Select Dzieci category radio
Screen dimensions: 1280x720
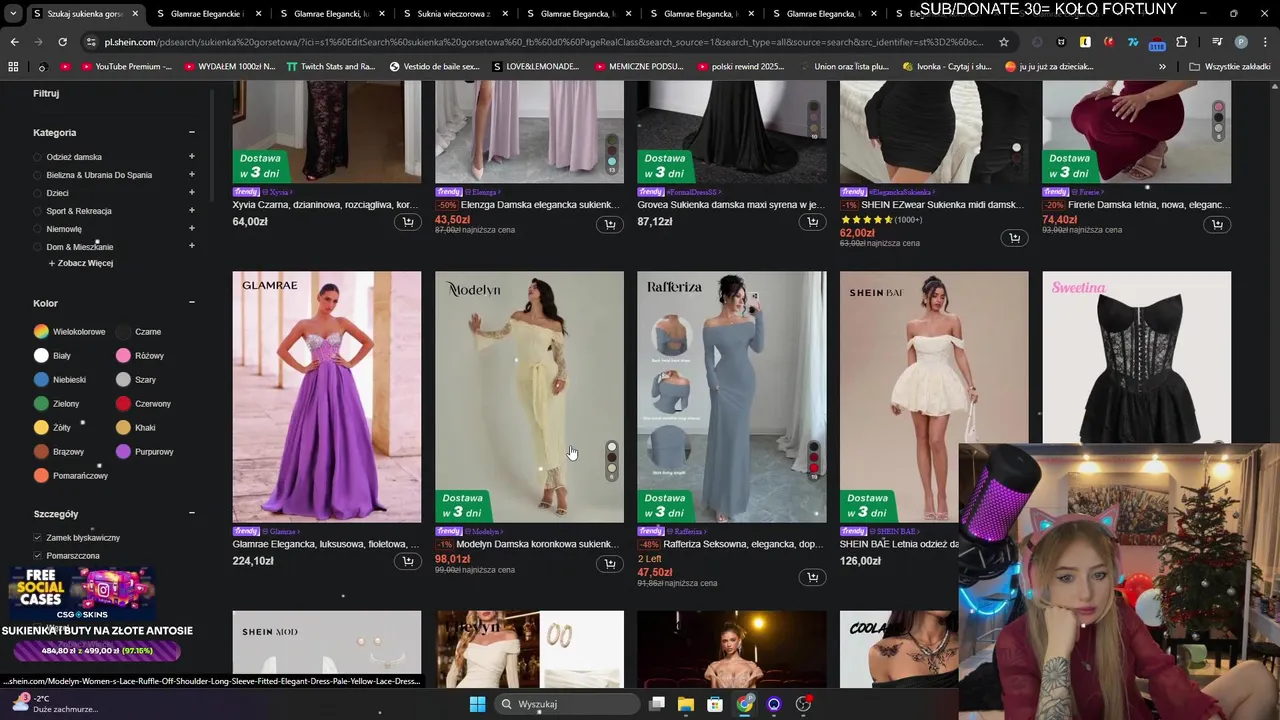tap(38, 193)
